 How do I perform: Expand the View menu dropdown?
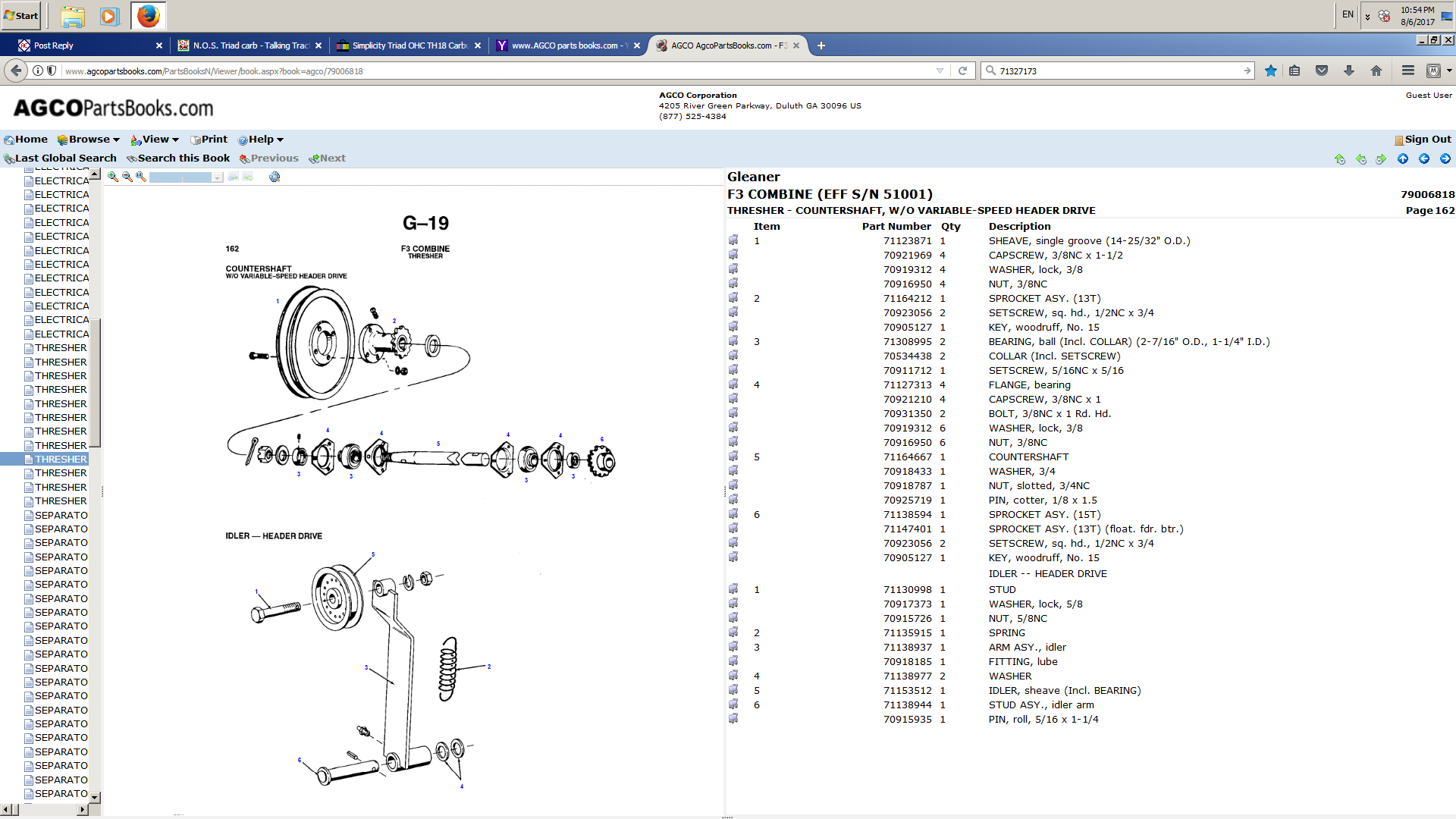[155, 140]
